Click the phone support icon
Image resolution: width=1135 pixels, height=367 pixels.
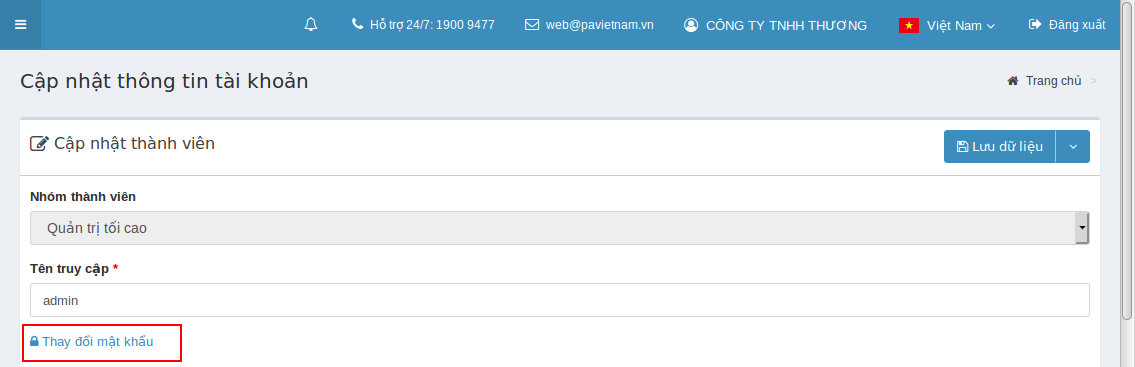point(357,24)
